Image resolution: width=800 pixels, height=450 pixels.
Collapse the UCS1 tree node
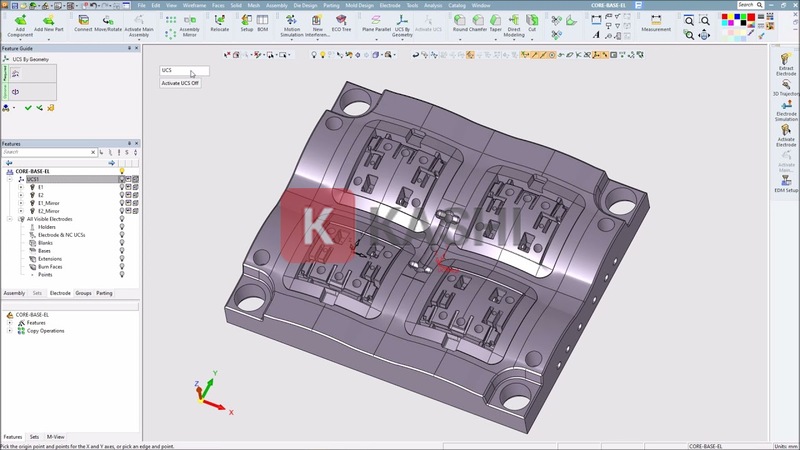click(x=10, y=179)
